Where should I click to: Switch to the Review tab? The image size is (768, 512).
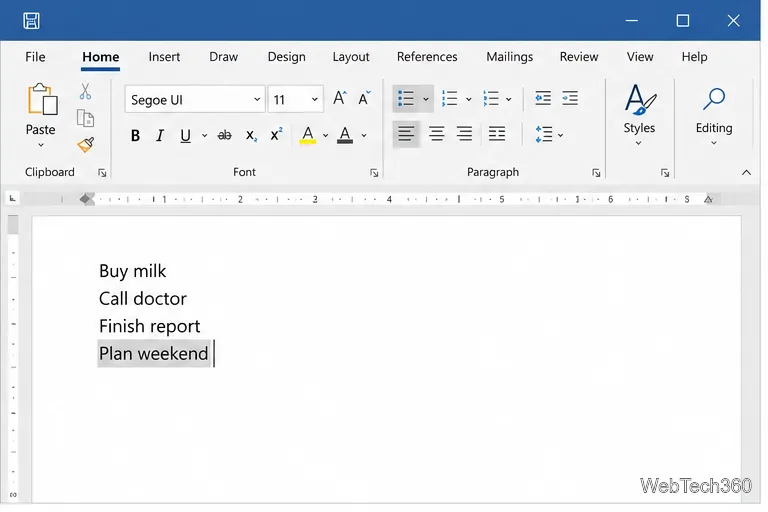click(579, 57)
